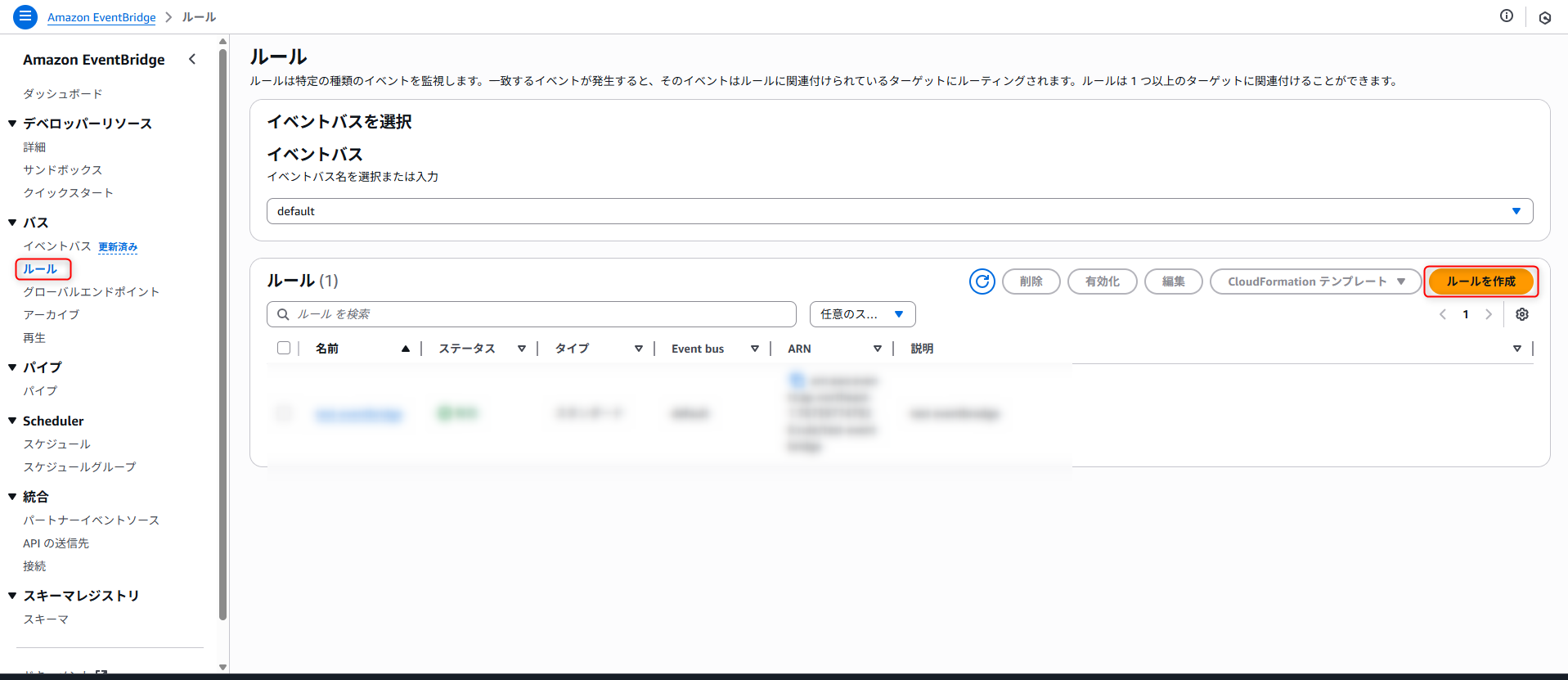Open table preferences gear icon
The width and height of the screenshot is (1568, 680).
(x=1521, y=314)
